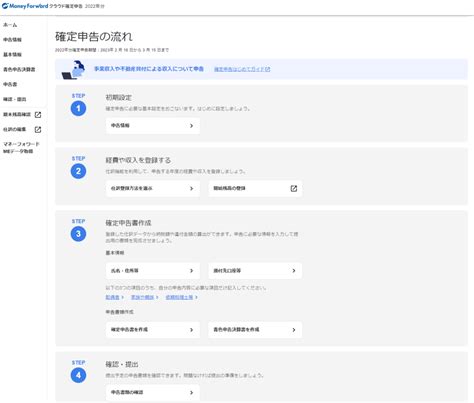Screen dimensions: 474x403
Task: Open マネーフォワード MEデータ取得 in the sidebar
Action: pyautogui.click(x=21, y=147)
